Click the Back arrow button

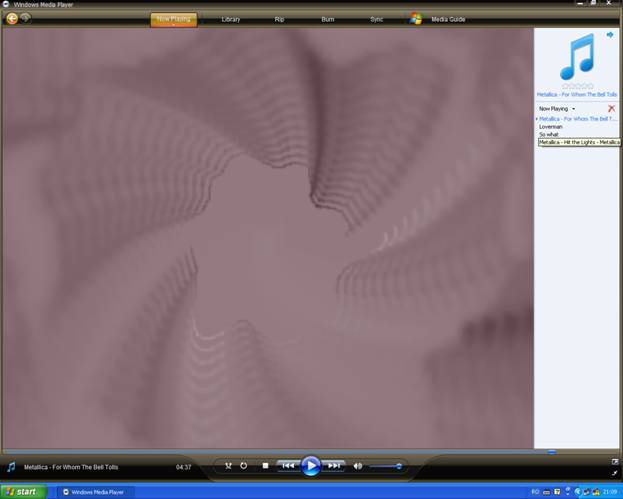point(12,18)
